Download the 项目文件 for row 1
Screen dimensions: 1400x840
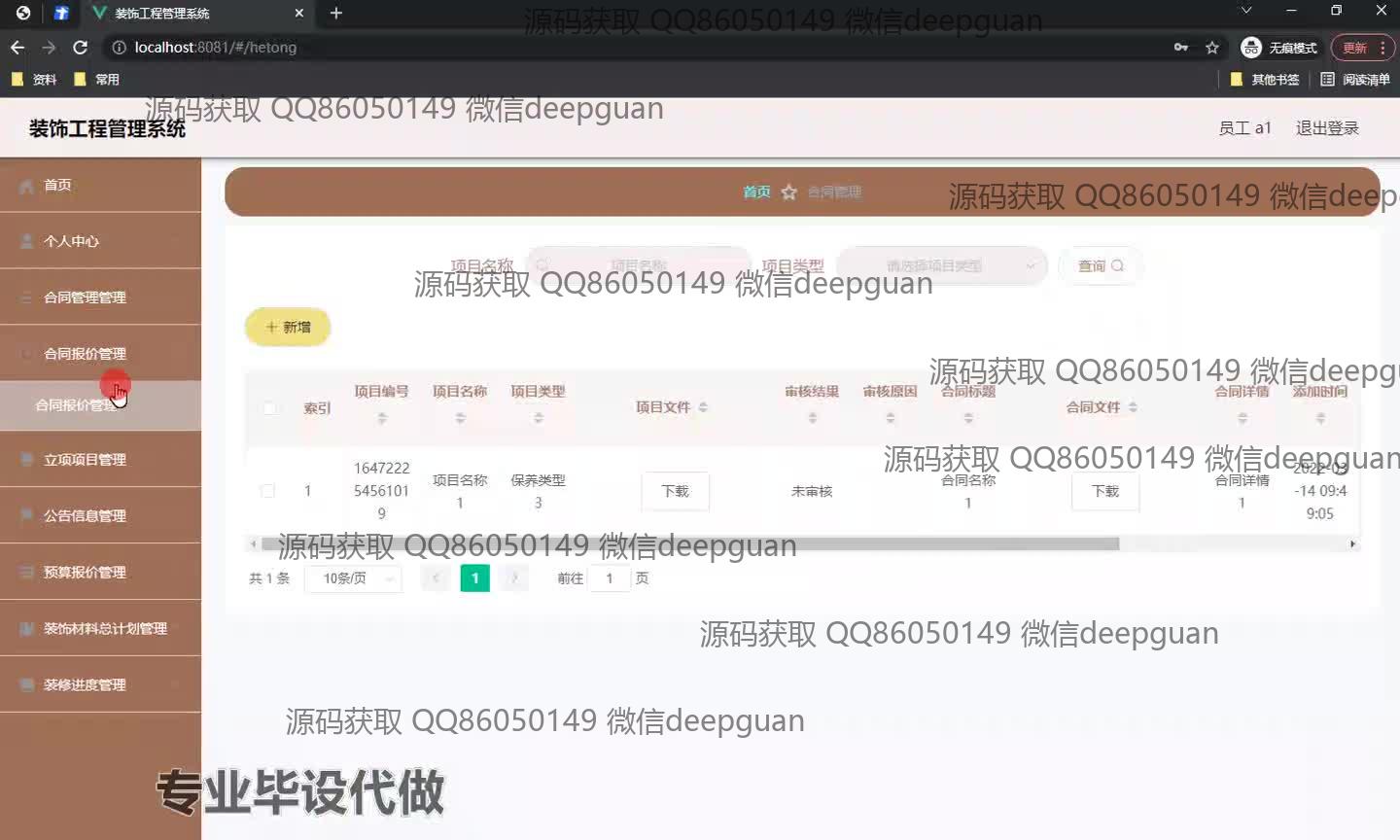click(675, 491)
